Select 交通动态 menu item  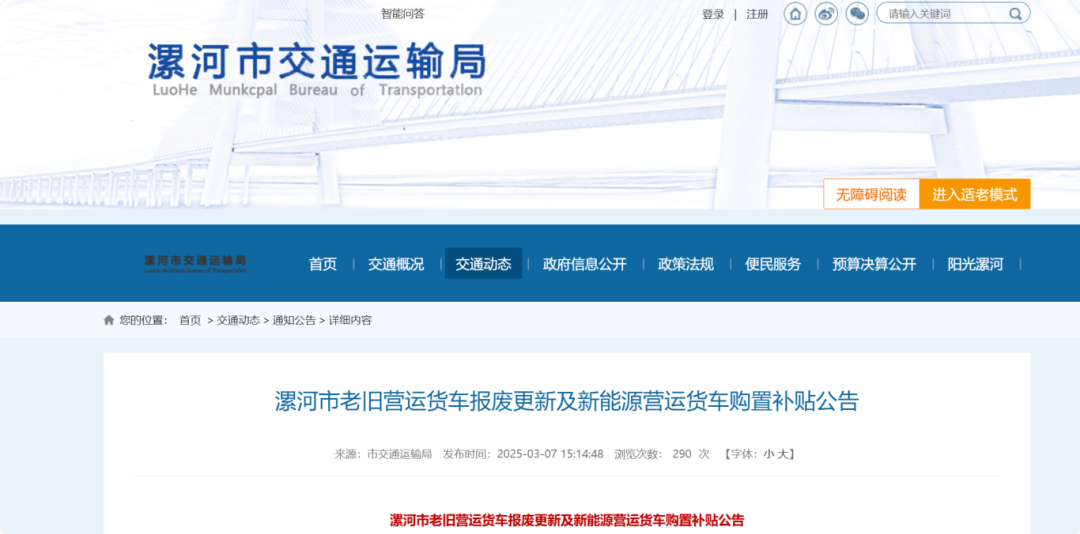point(484,264)
